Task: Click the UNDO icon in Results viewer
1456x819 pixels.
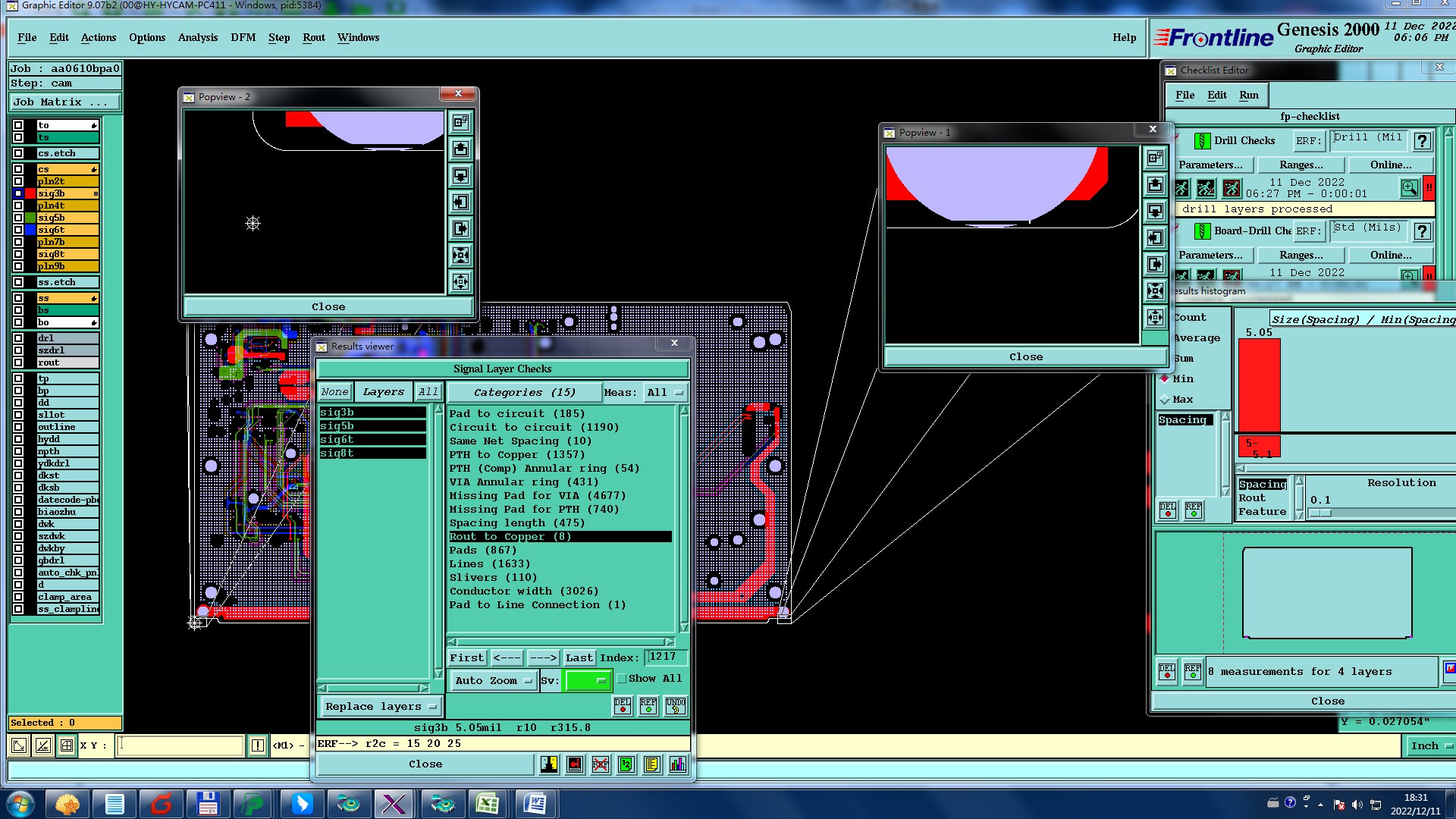Action: tap(675, 706)
